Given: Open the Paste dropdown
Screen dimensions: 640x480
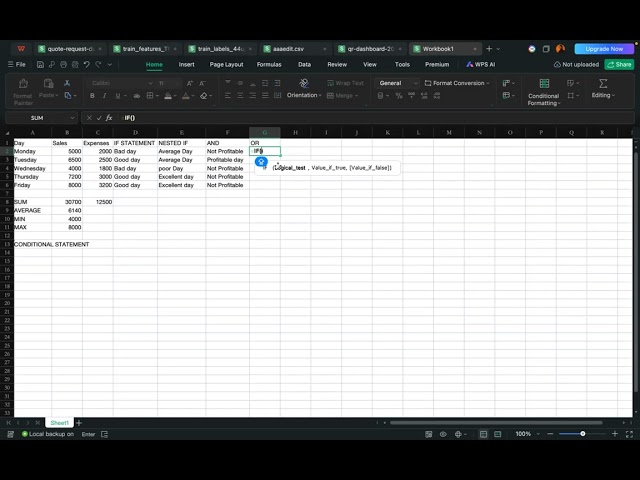Looking at the screenshot, I should (49, 95).
